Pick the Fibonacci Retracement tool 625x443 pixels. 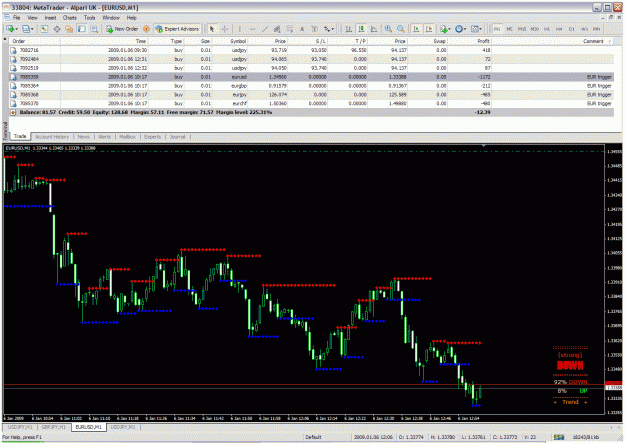pos(290,29)
